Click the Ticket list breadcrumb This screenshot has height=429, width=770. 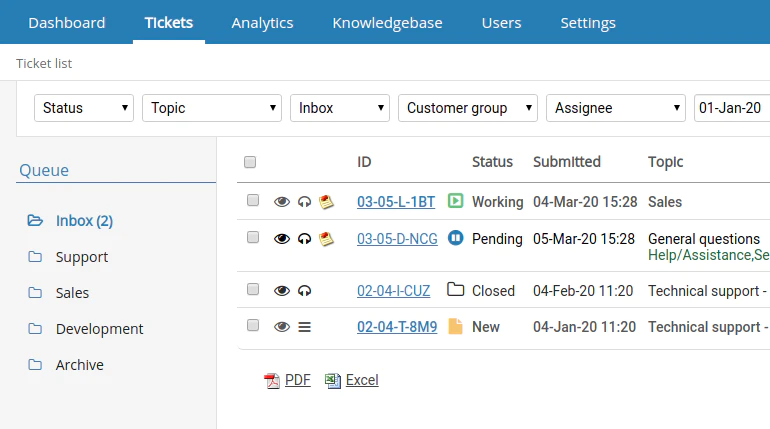click(44, 63)
